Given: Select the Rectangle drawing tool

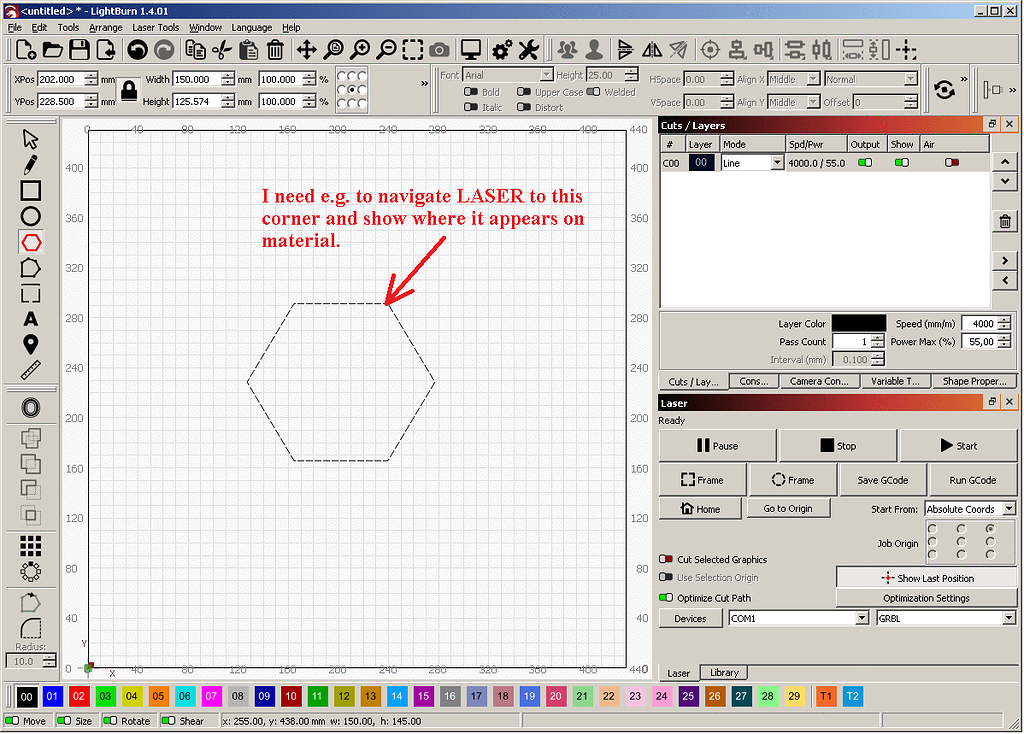Looking at the screenshot, I should [30, 190].
